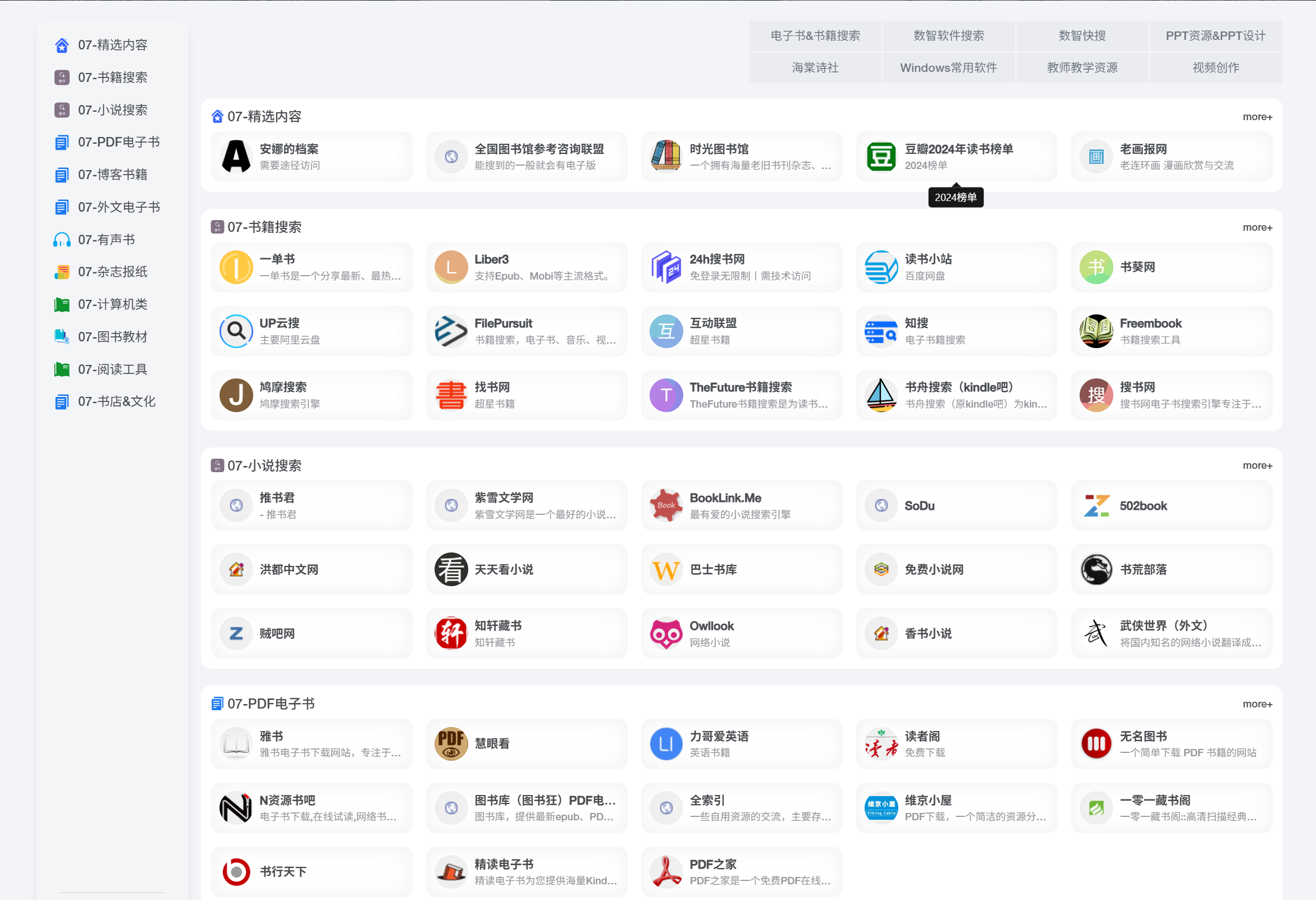Open 07-博客书籍 in the sidebar

[x=112, y=175]
